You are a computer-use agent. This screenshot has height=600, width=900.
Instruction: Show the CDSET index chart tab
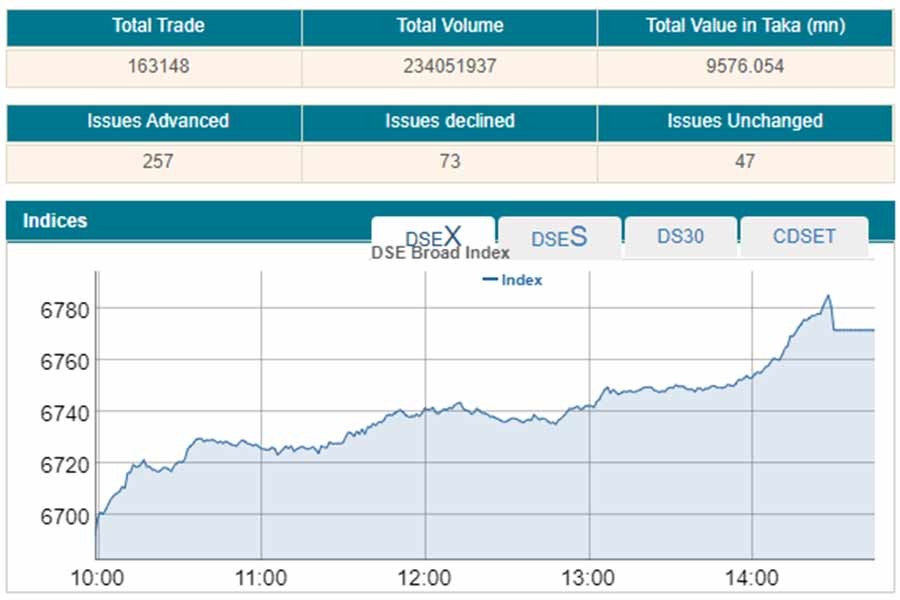[804, 237]
